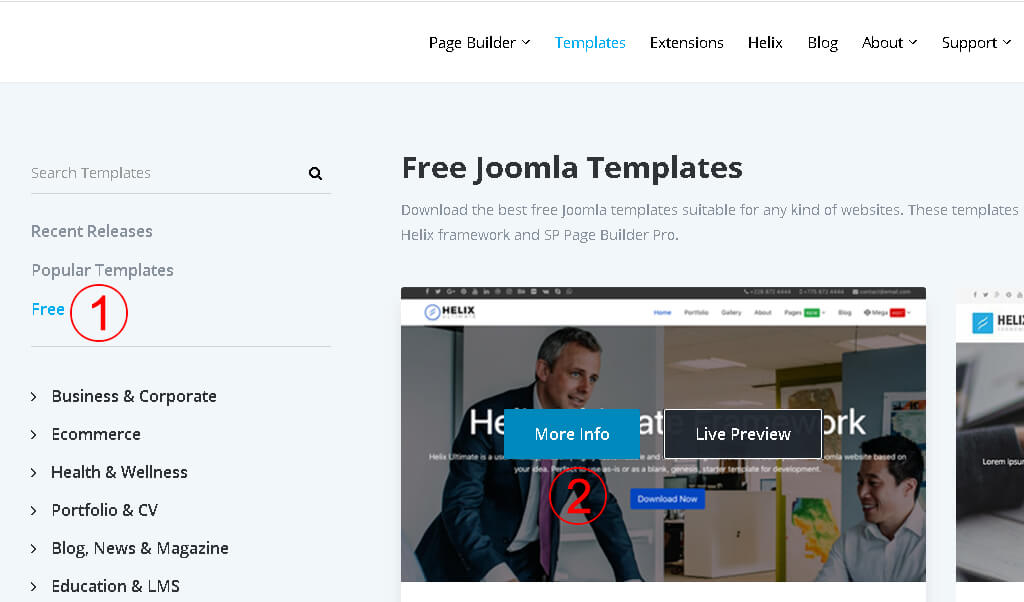Expand the Blog, News & Magazine chevron
This screenshot has height=602, width=1024.
pos(34,548)
